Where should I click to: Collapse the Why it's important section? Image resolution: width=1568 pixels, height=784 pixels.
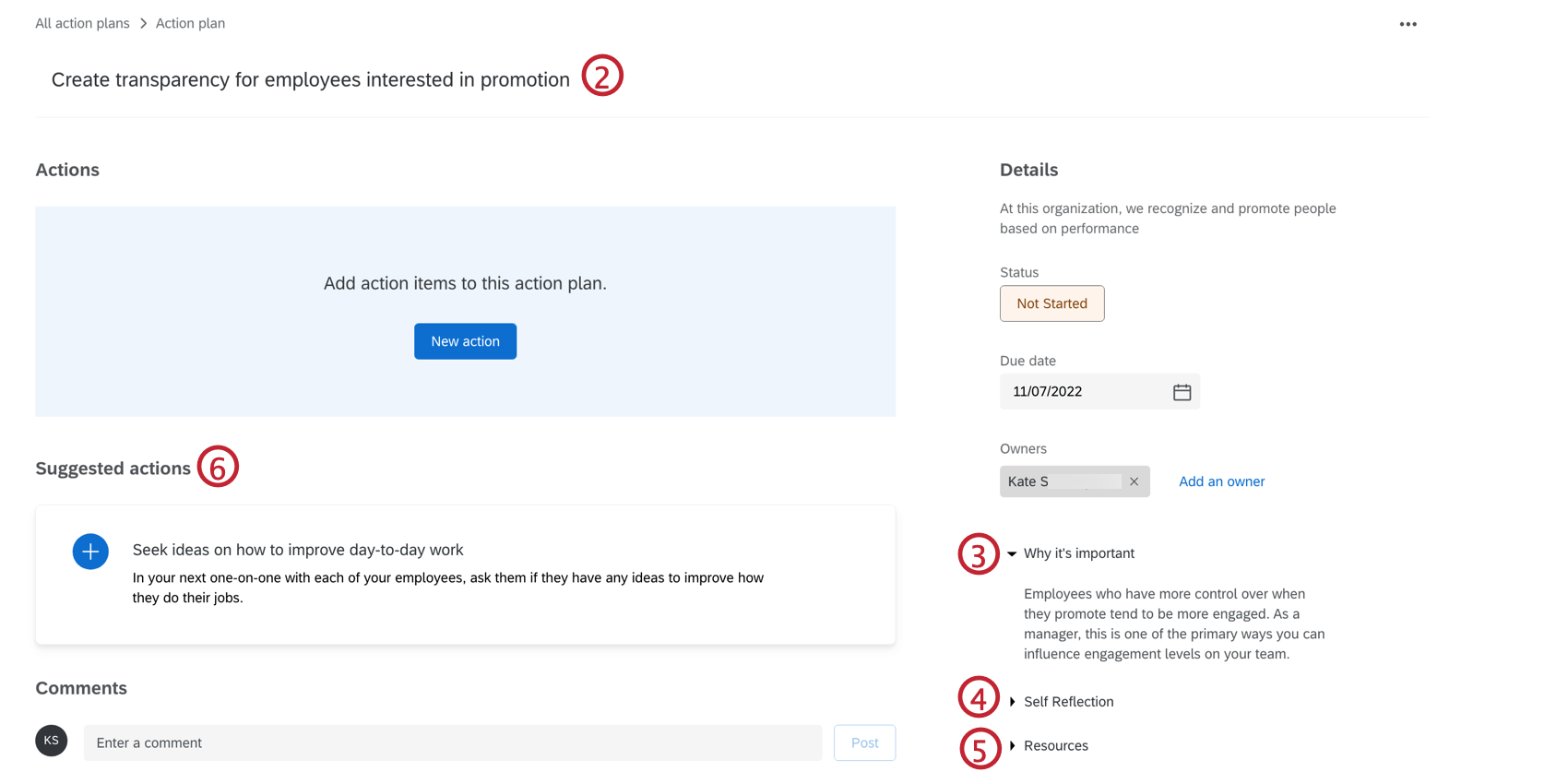(1012, 553)
